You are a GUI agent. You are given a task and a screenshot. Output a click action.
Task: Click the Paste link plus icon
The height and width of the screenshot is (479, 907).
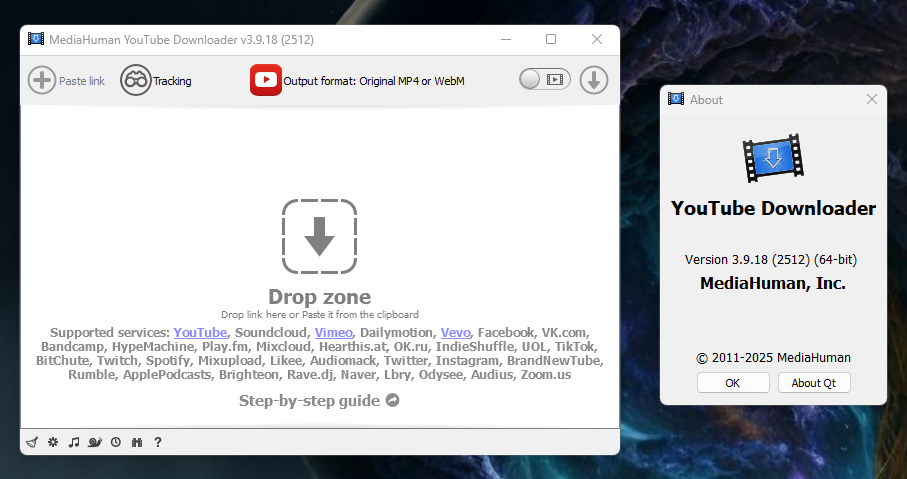[x=42, y=80]
